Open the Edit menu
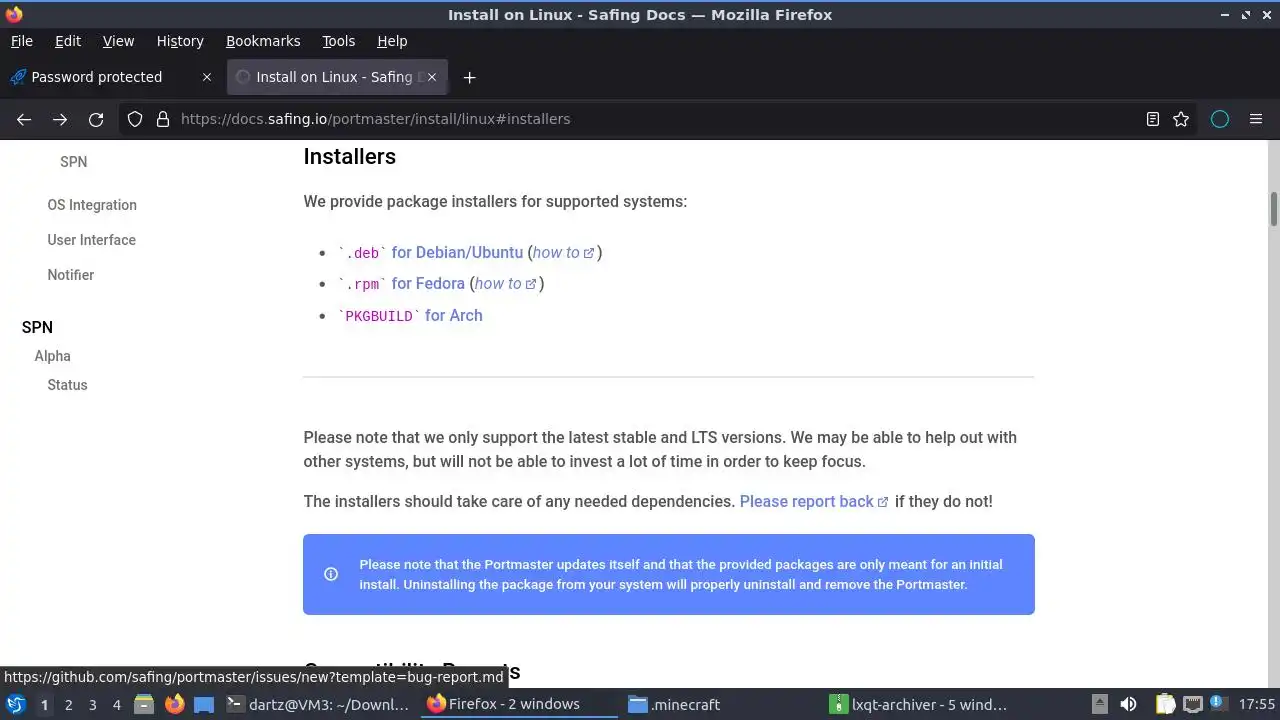Screen dimensions: 1280x720 point(68,41)
